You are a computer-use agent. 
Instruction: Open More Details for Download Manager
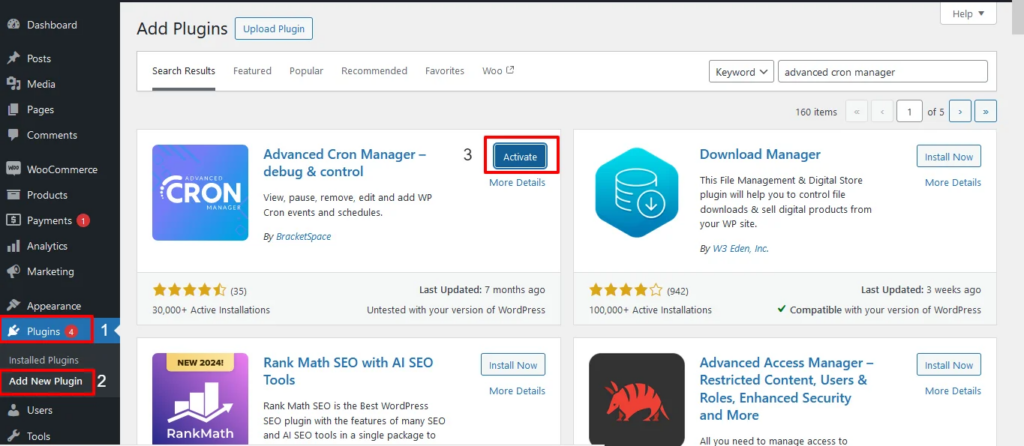tap(953, 183)
